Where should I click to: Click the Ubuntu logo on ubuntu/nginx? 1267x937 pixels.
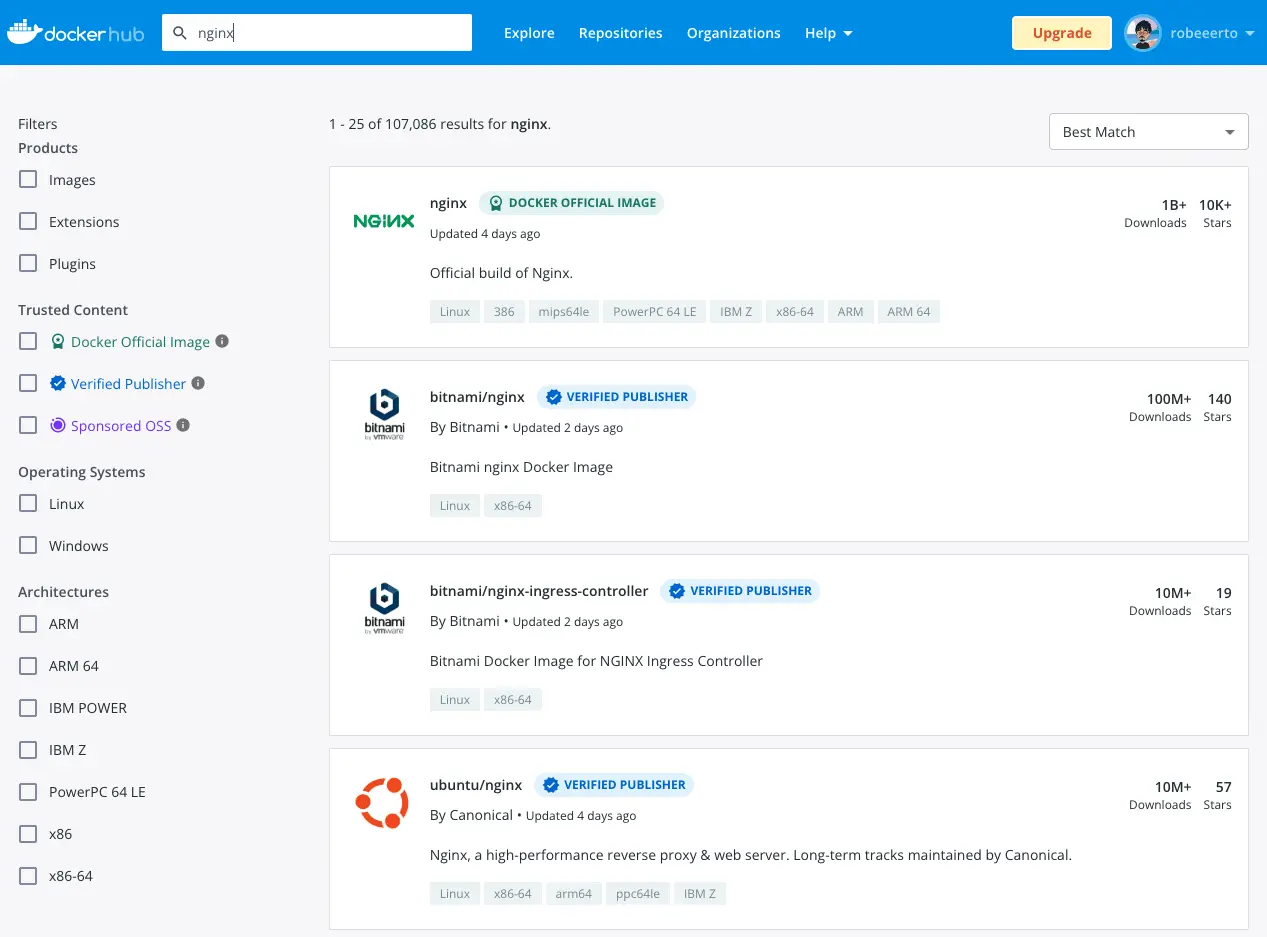[x=382, y=802]
